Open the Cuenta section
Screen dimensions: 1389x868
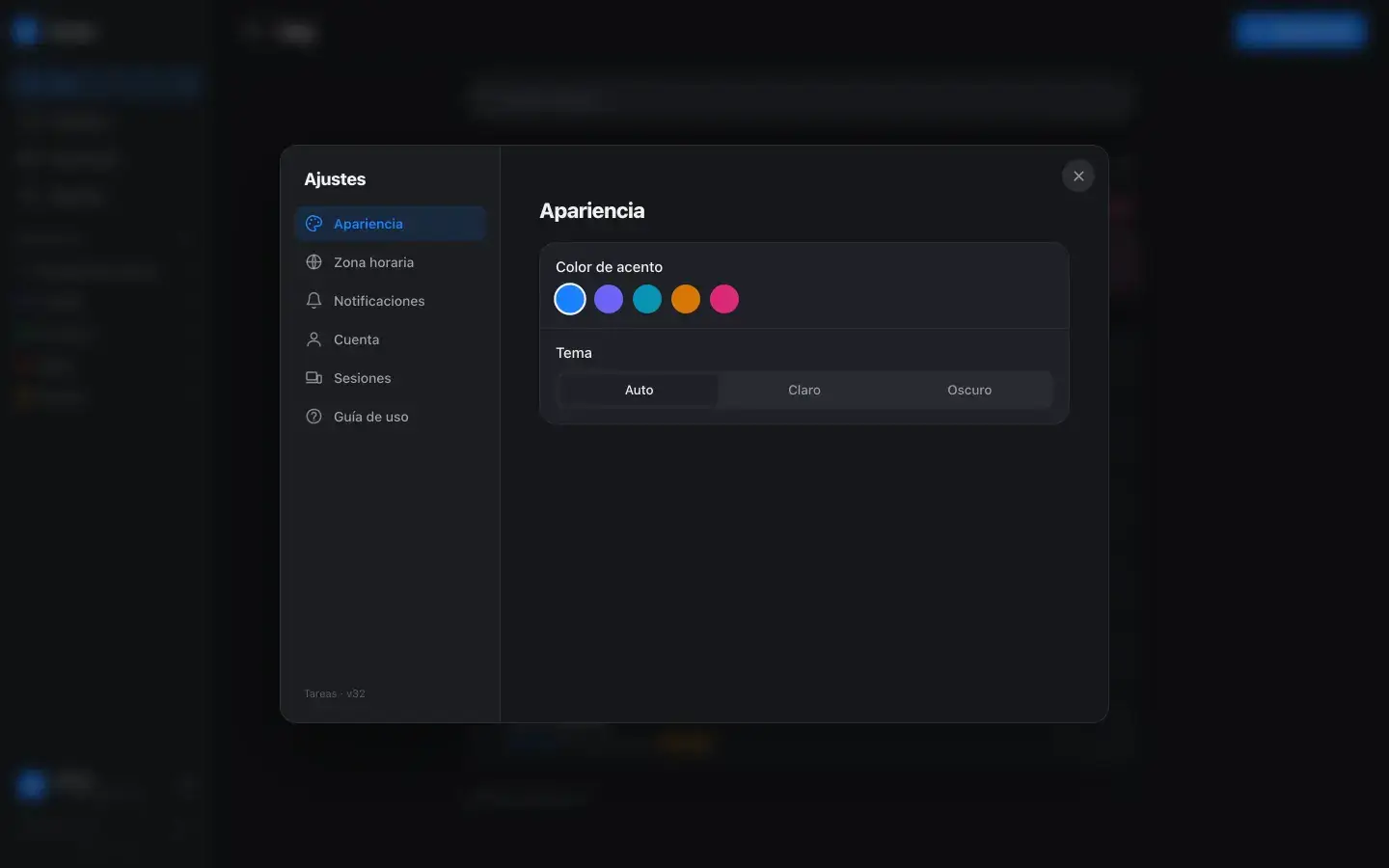[x=390, y=339]
